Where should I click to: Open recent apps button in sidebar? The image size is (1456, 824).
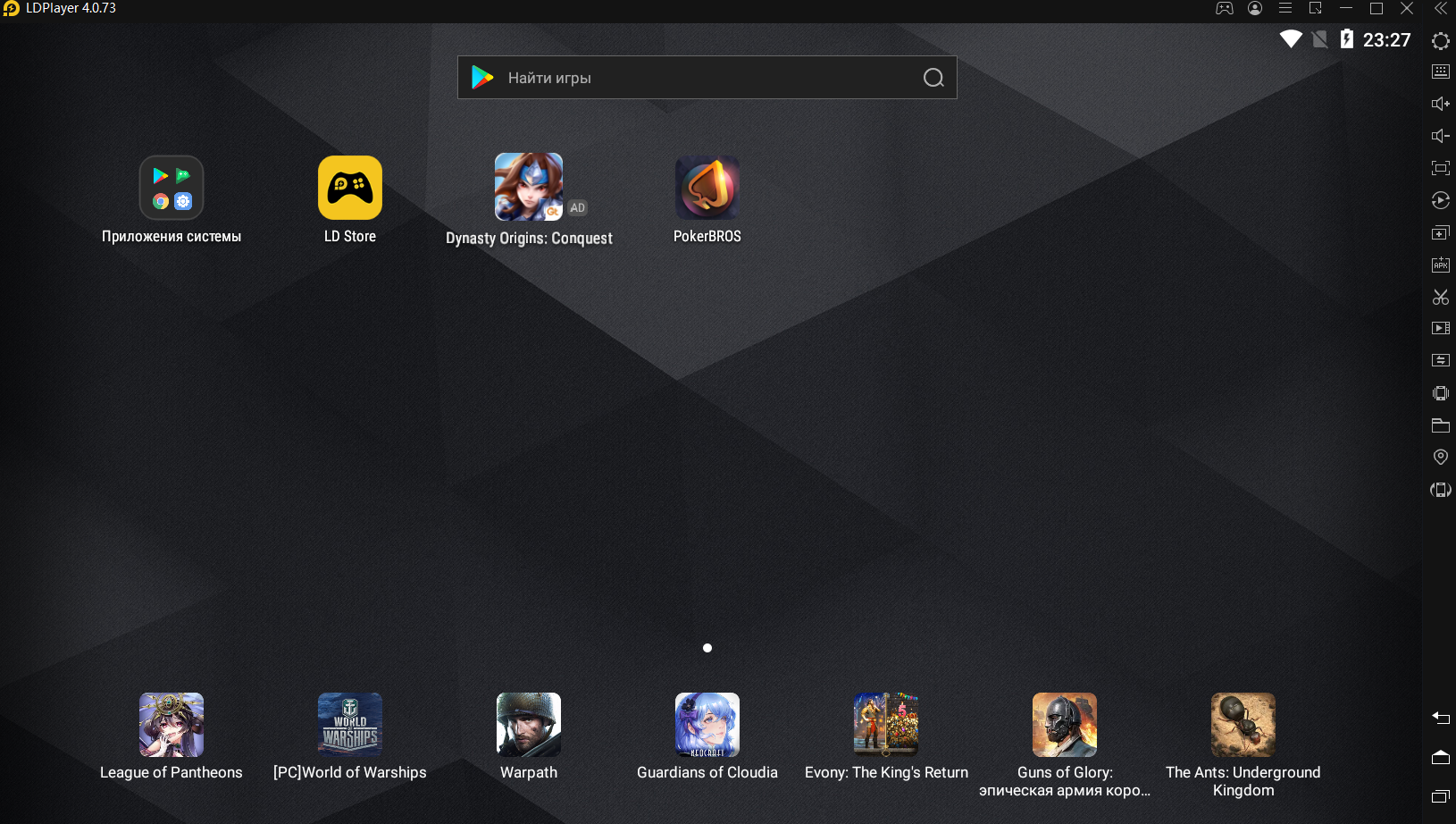click(x=1441, y=795)
